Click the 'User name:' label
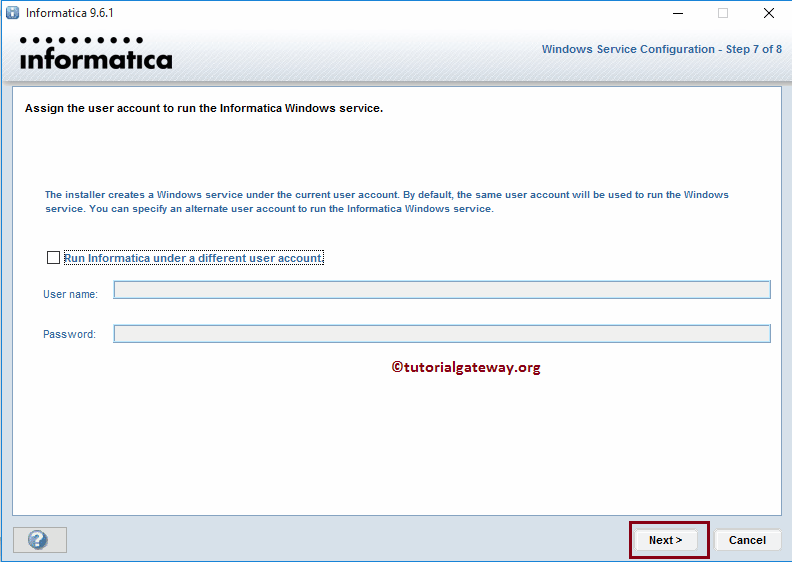 coord(70,294)
